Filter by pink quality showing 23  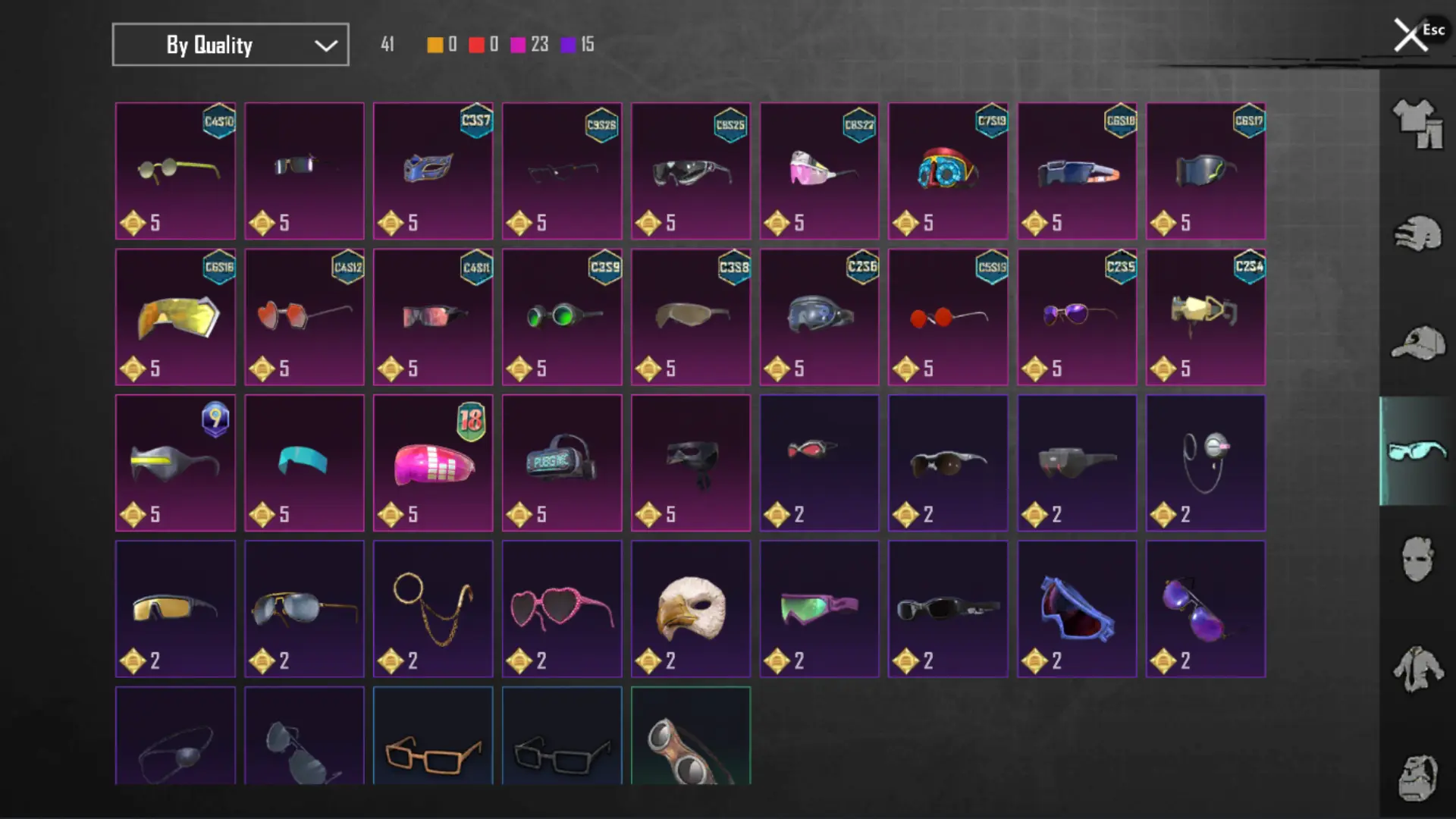point(529,45)
